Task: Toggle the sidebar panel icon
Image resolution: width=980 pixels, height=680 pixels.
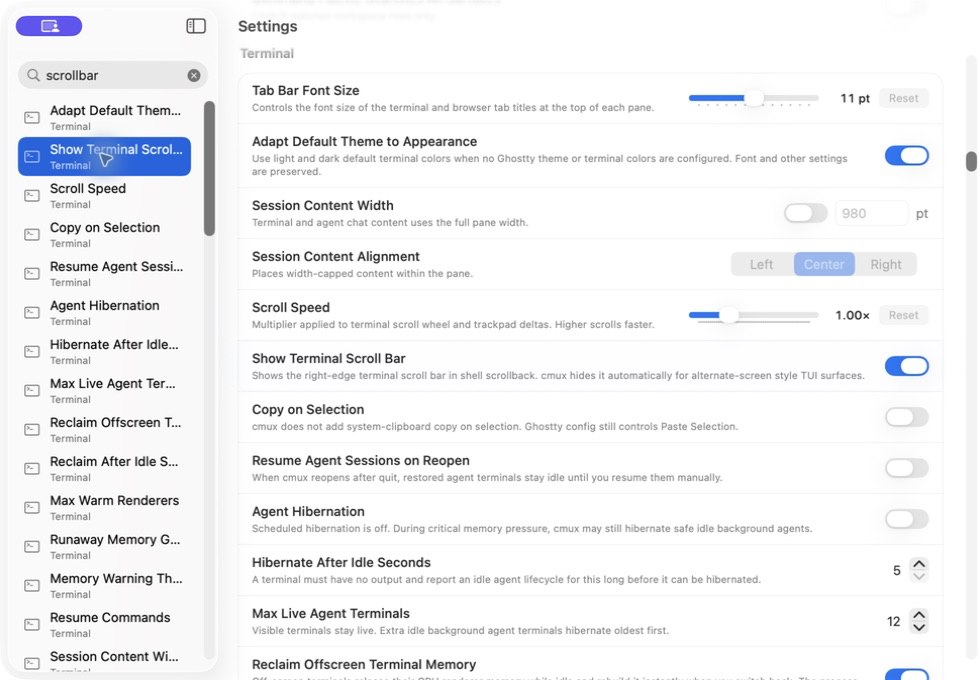Action: [x=196, y=26]
